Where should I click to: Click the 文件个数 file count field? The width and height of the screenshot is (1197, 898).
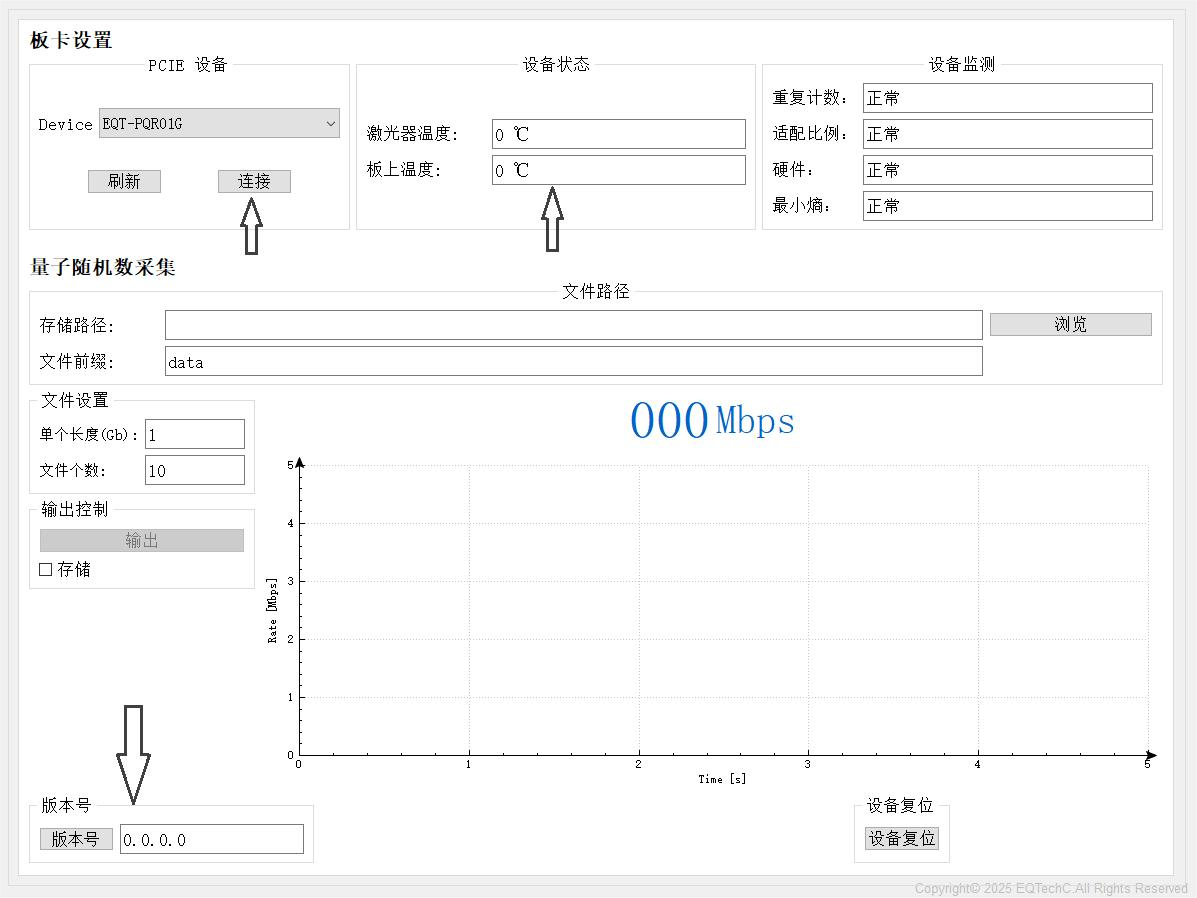point(195,470)
